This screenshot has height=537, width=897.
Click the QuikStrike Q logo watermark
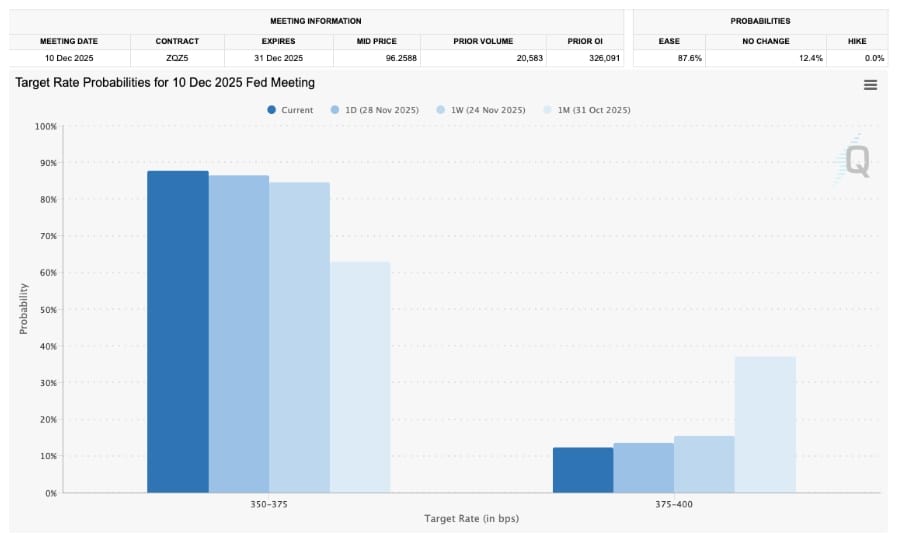click(x=852, y=160)
